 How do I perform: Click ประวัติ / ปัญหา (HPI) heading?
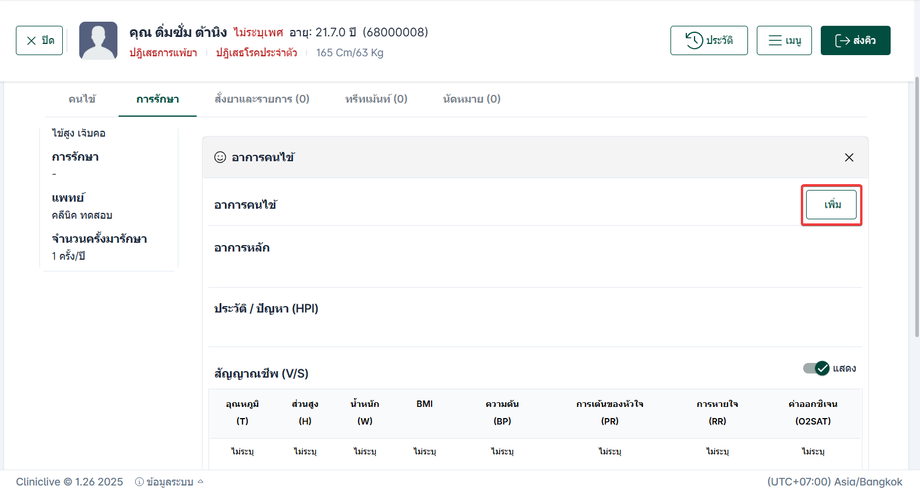(266, 309)
